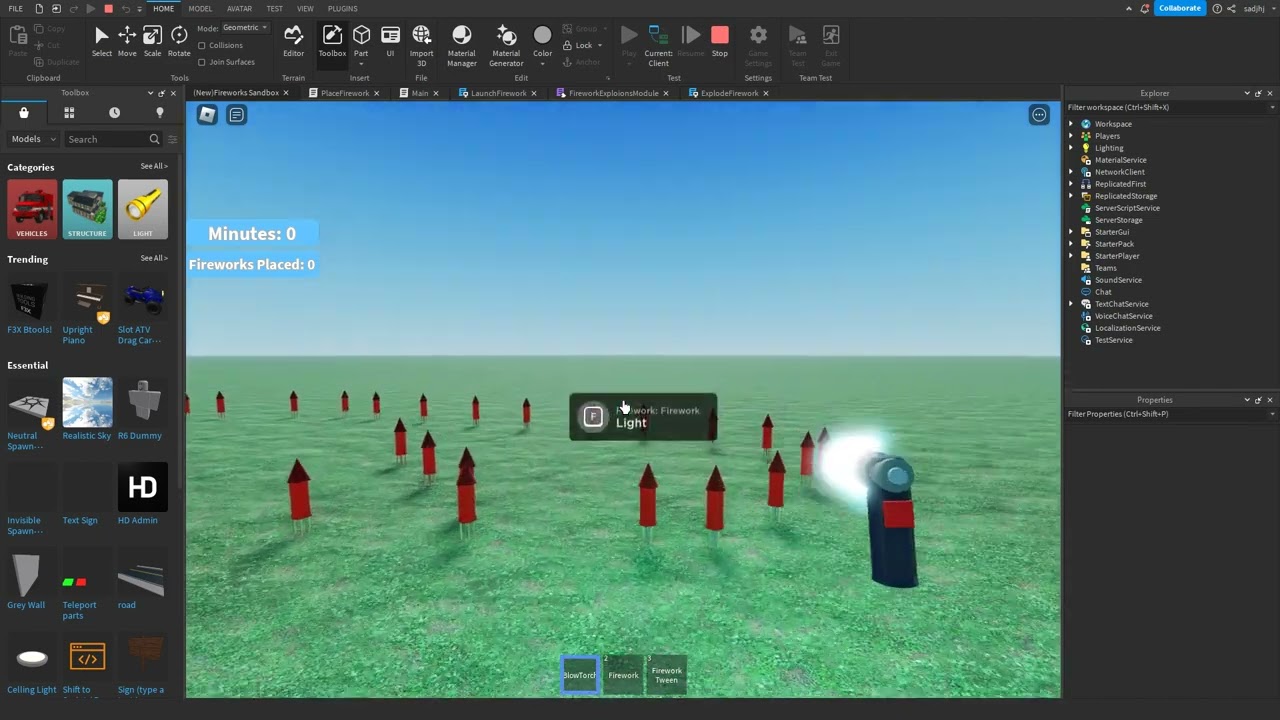Click the share icon near username
The image size is (1280, 720).
[1231, 8]
